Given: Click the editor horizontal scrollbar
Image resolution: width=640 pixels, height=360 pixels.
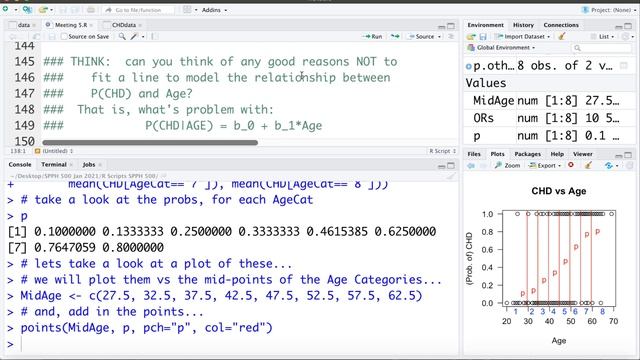Looking at the screenshot, I should 150,142.
